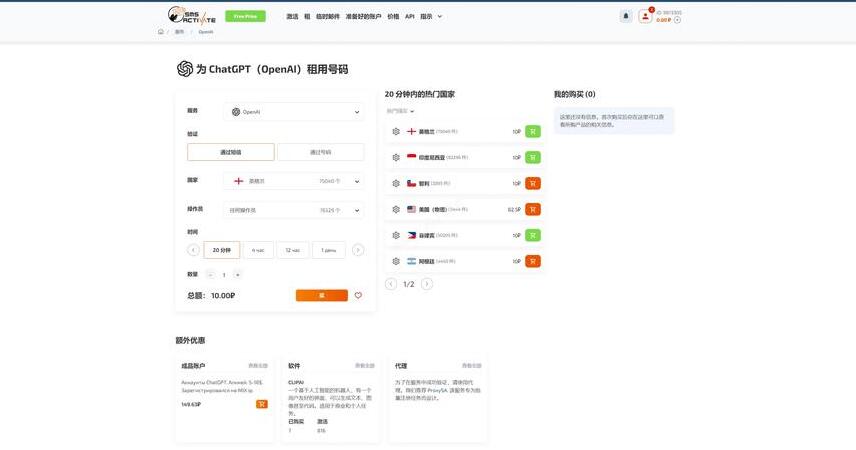
Task: Click the 0.00 ₽ balance amount
Action: coord(663,20)
